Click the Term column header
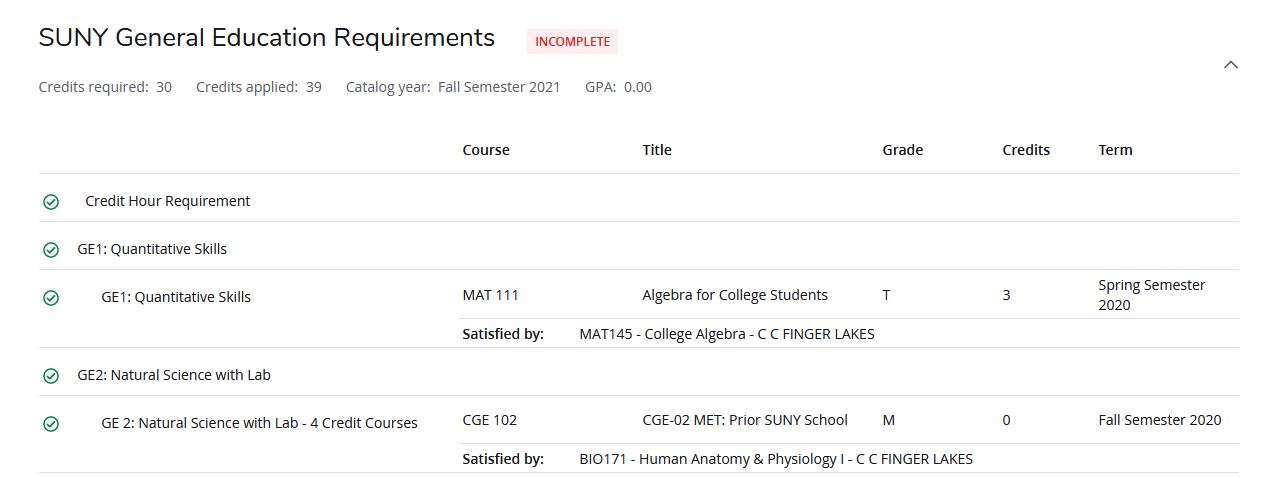The width and height of the screenshot is (1265, 478). [x=1115, y=150]
